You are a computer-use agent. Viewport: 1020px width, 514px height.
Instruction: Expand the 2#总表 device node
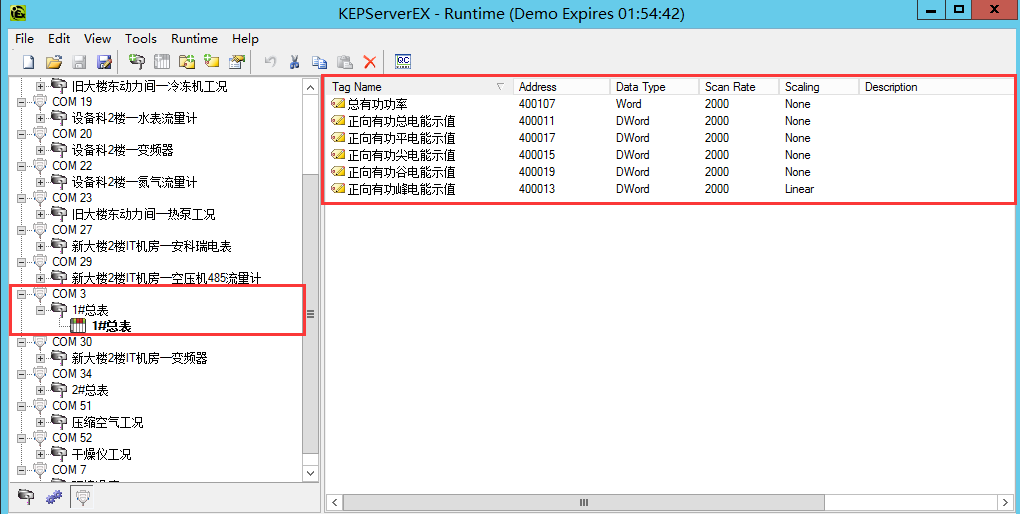point(40,390)
